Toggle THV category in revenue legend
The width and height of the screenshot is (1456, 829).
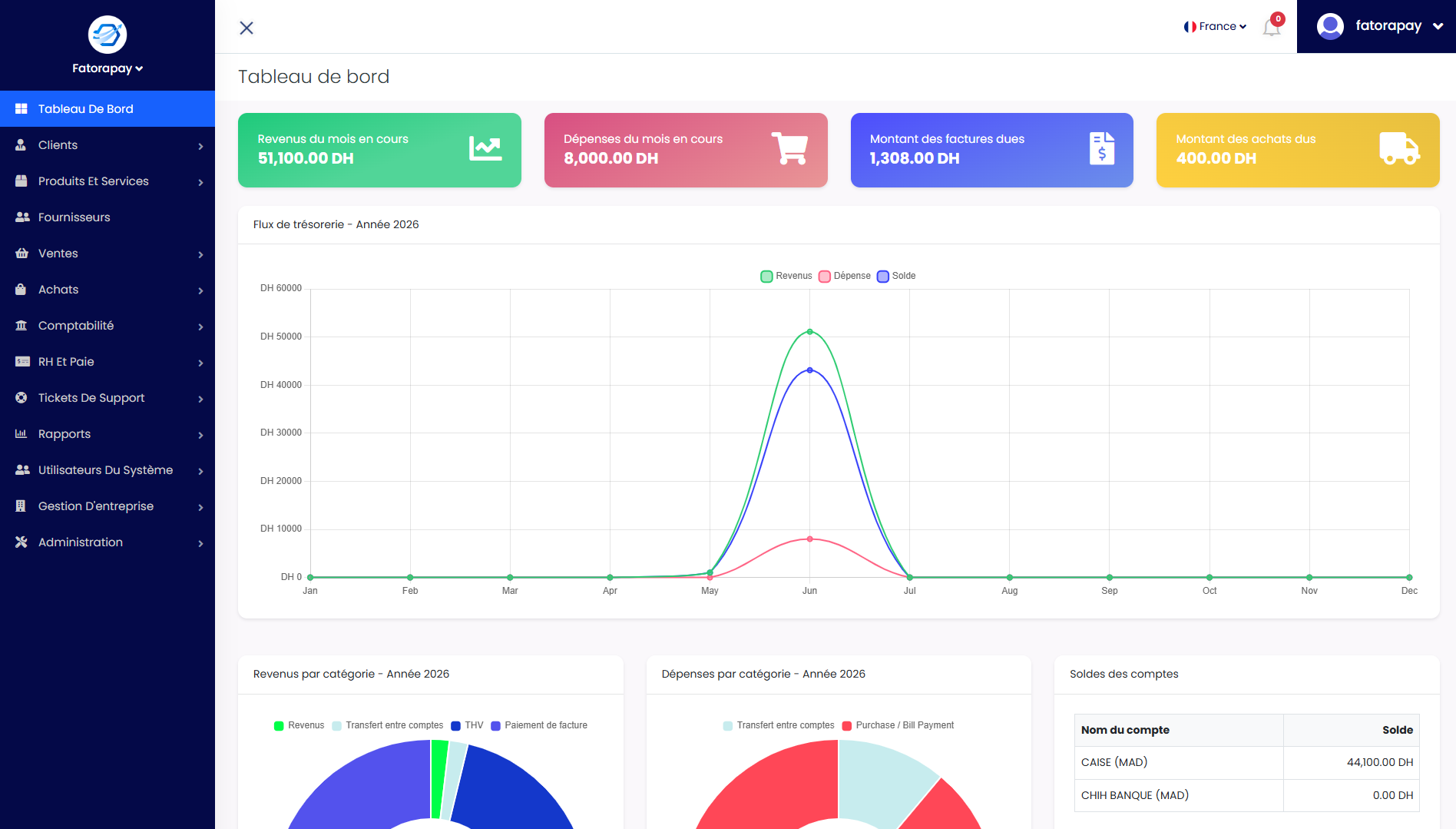467,725
